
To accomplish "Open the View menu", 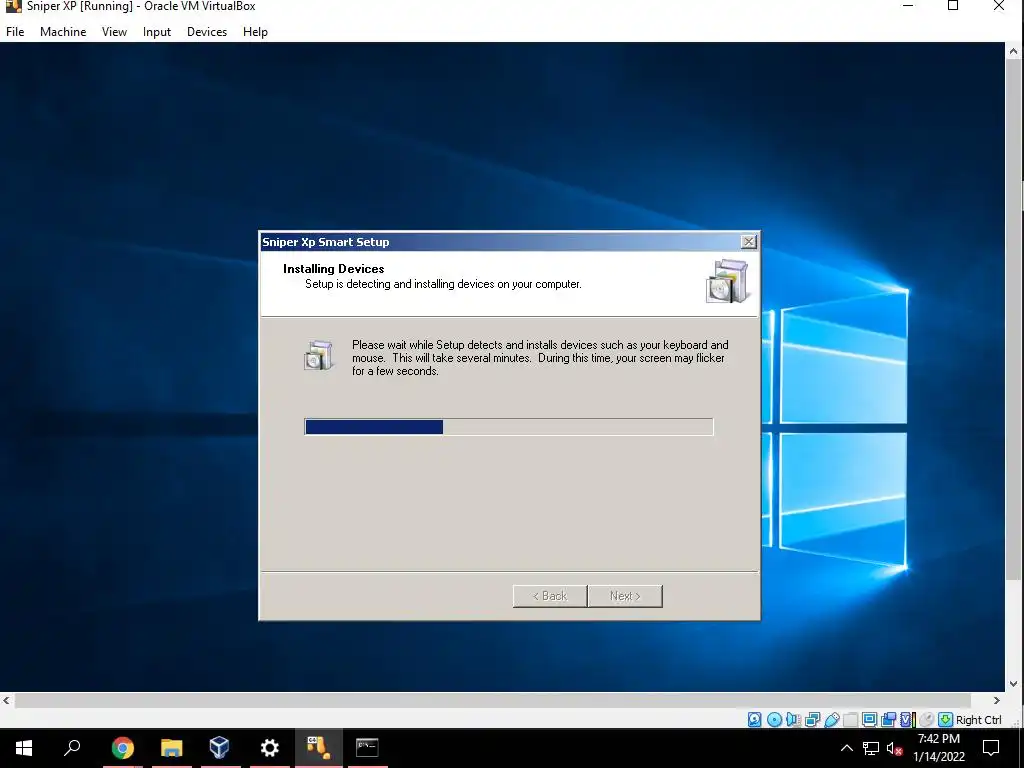I will point(114,31).
